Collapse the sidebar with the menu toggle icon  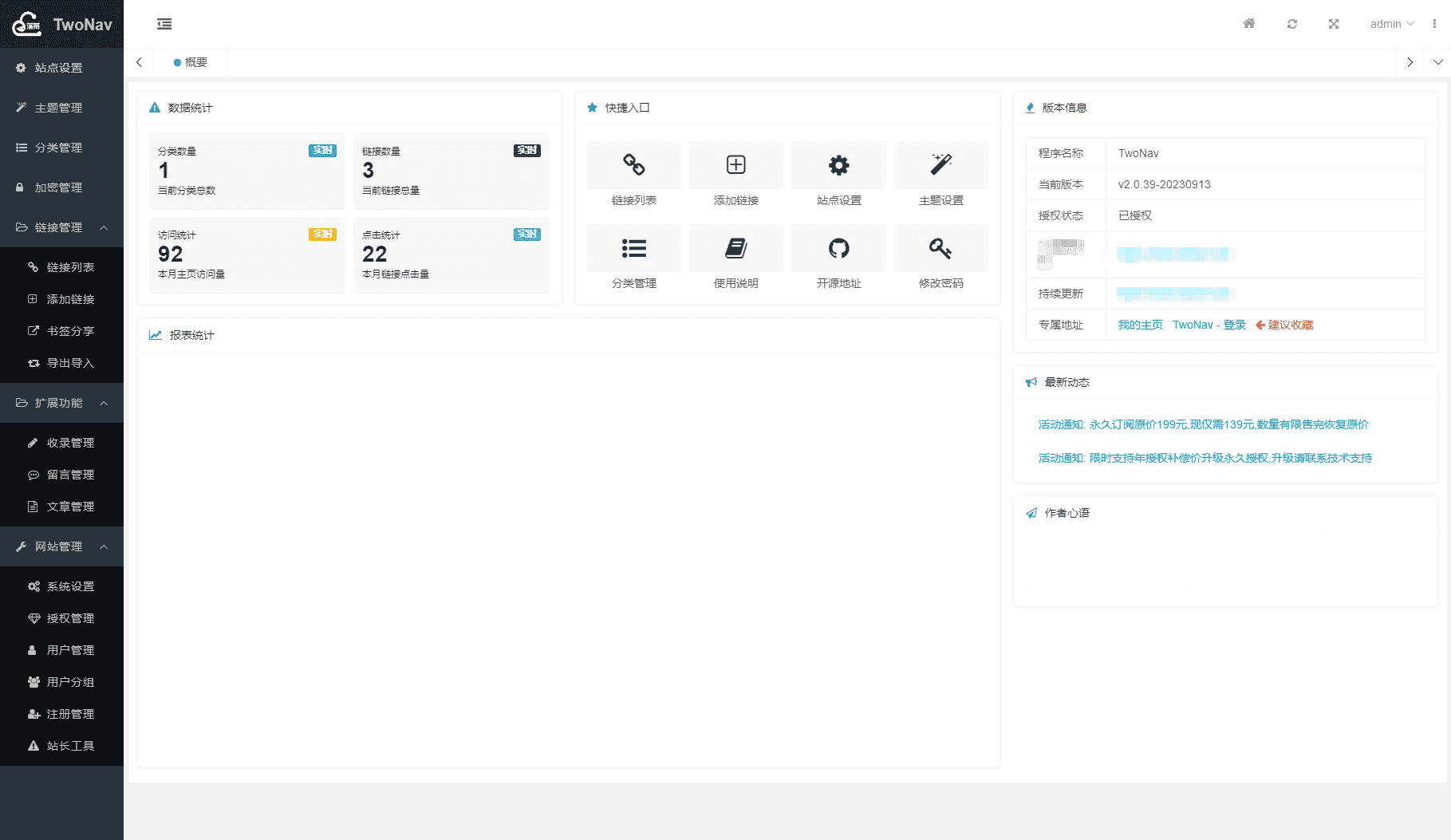click(x=164, y=24)
